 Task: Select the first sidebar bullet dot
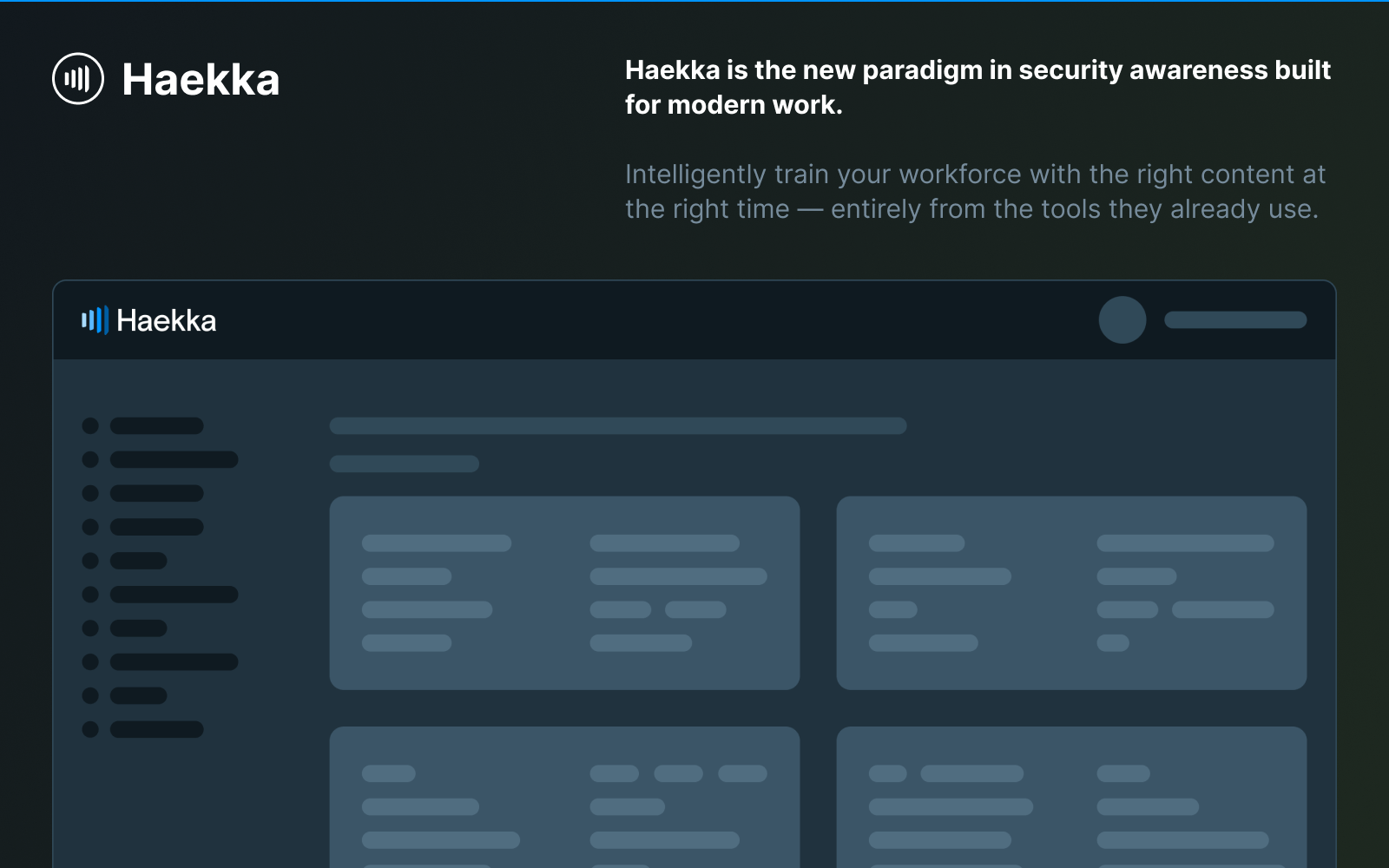click(x=90, y=426)
